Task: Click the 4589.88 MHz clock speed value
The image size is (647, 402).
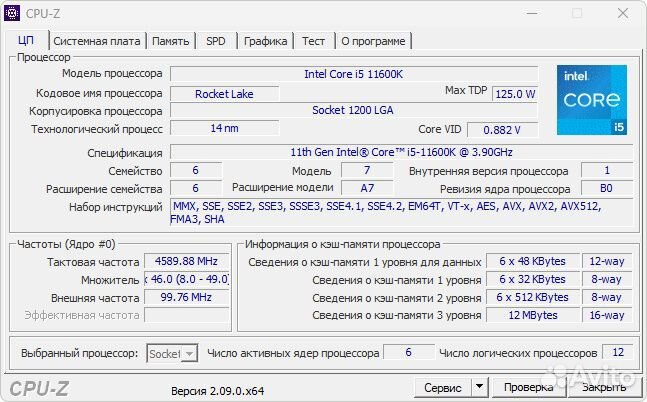Action: point(187,261)
